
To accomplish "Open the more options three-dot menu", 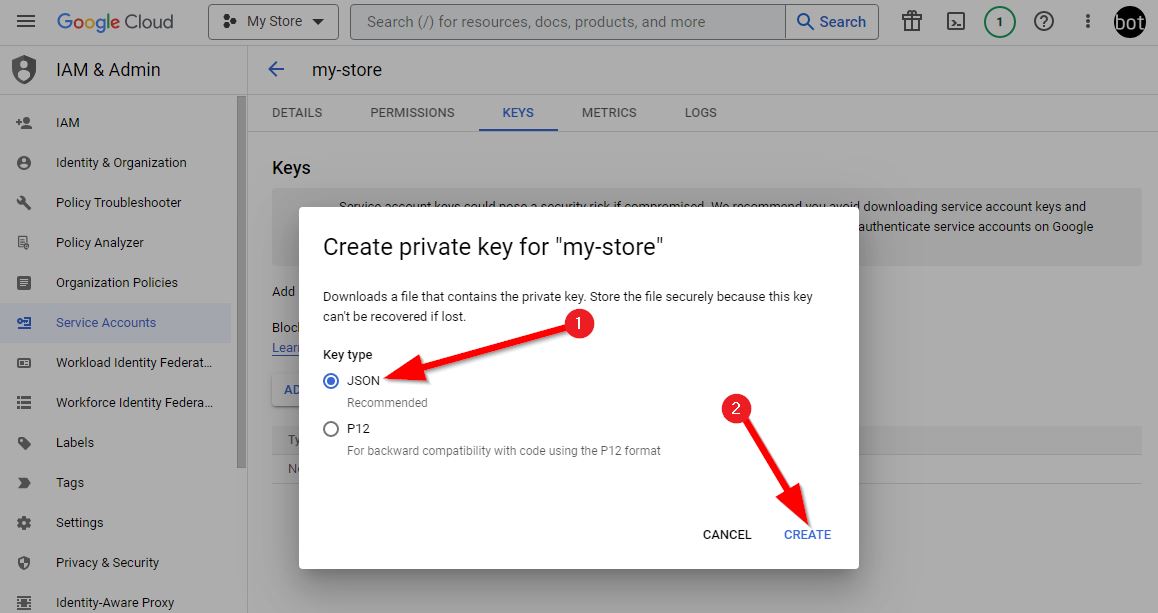I will point(1087,21).
